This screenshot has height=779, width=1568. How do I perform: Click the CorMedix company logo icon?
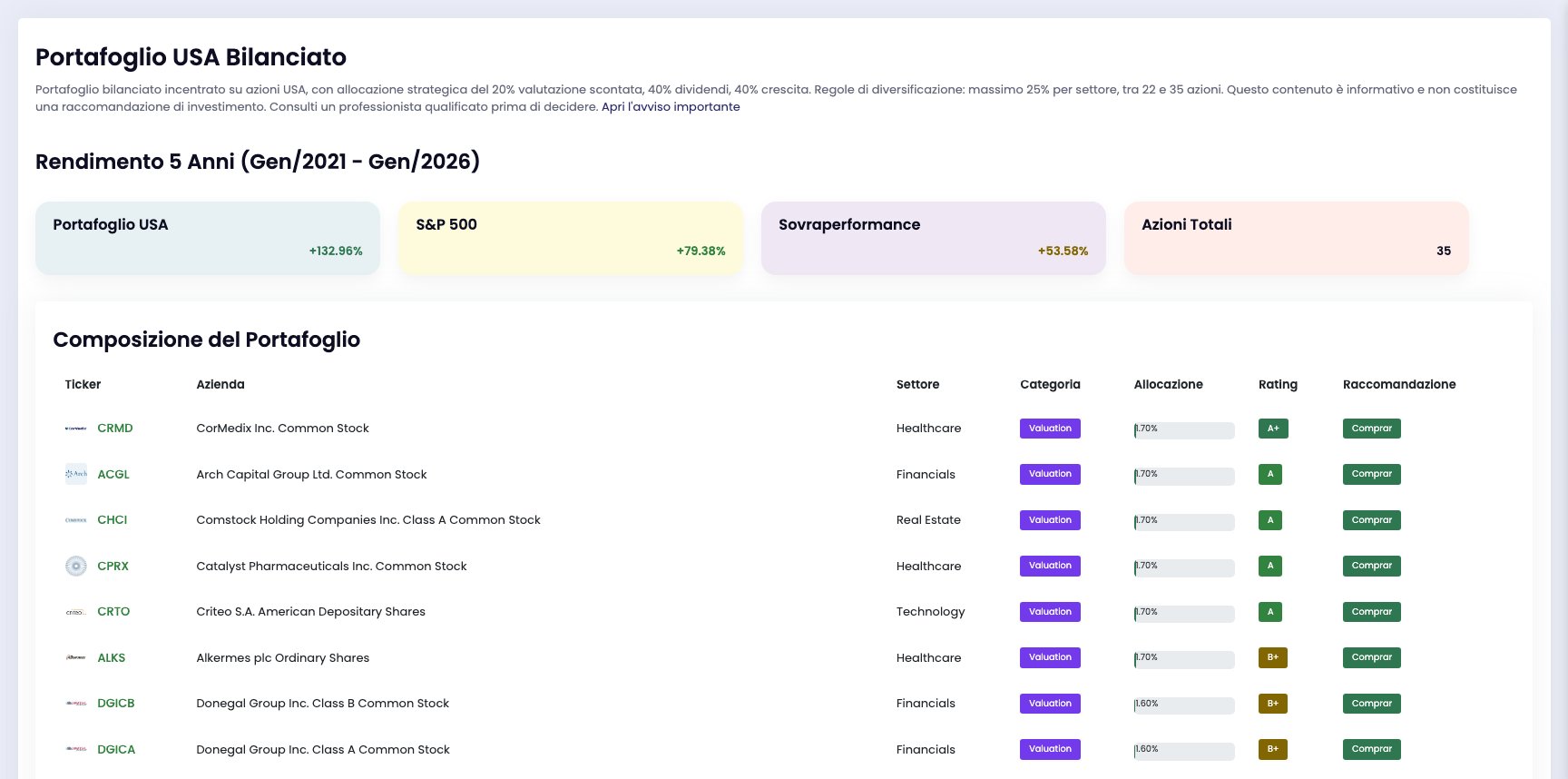click(76, 429)
